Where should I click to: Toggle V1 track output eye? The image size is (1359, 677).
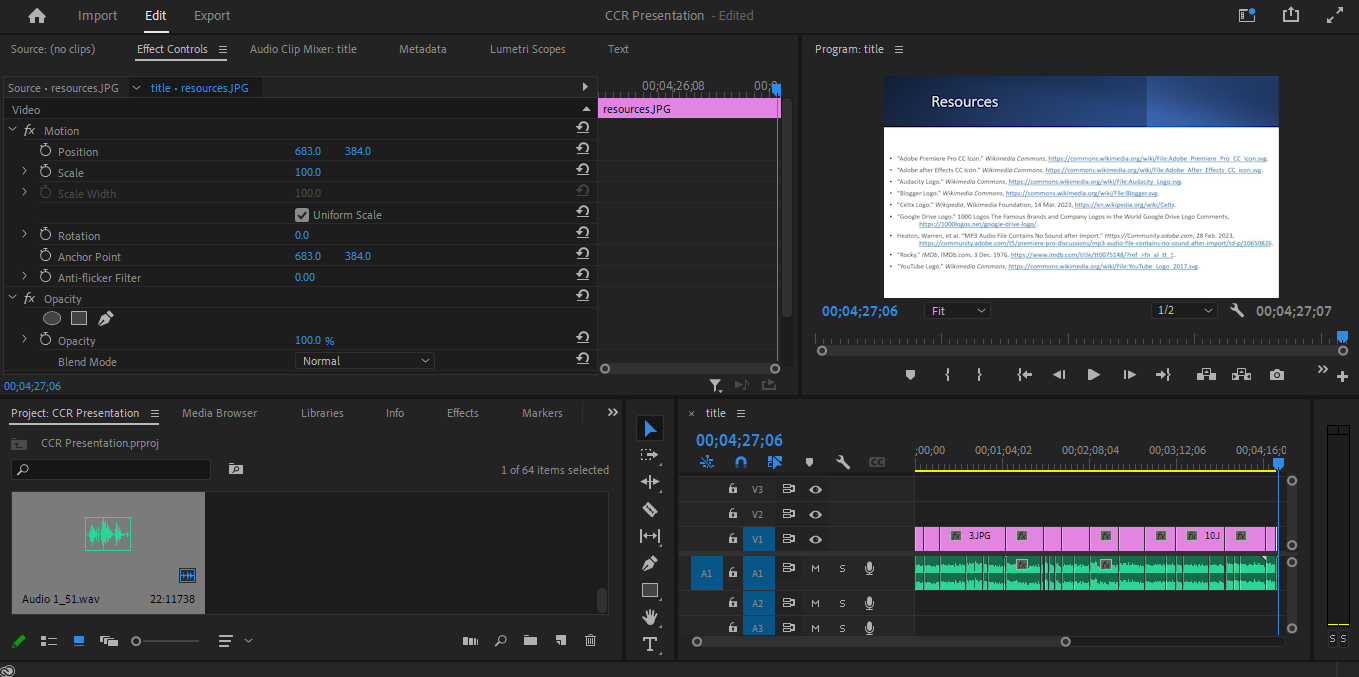click(815, 540)
